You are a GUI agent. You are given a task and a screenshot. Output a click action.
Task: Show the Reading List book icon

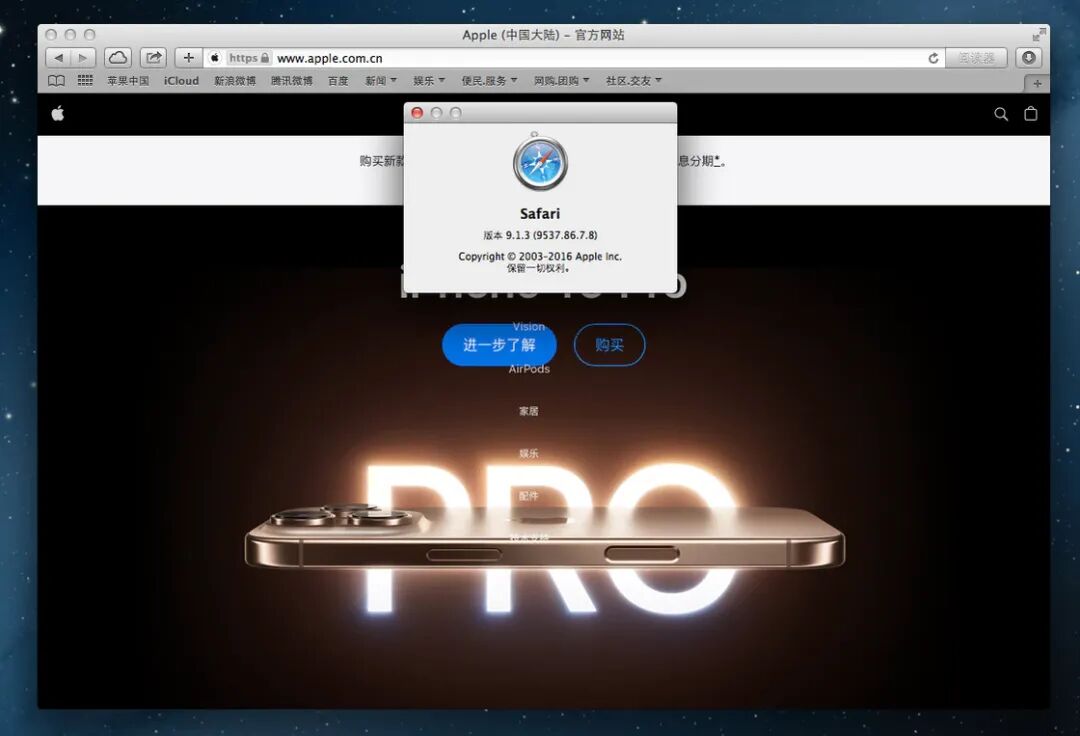56,81
